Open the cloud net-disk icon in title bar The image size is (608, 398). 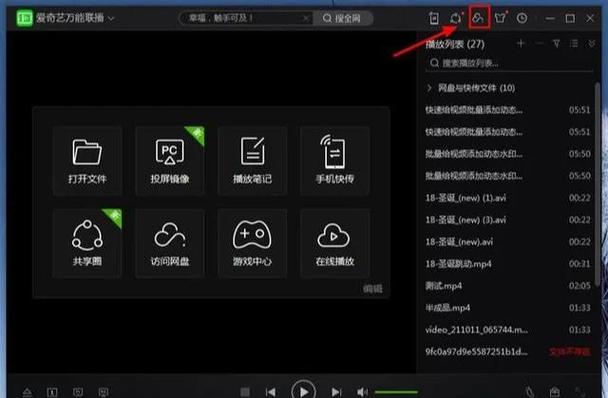pos(478,17)
